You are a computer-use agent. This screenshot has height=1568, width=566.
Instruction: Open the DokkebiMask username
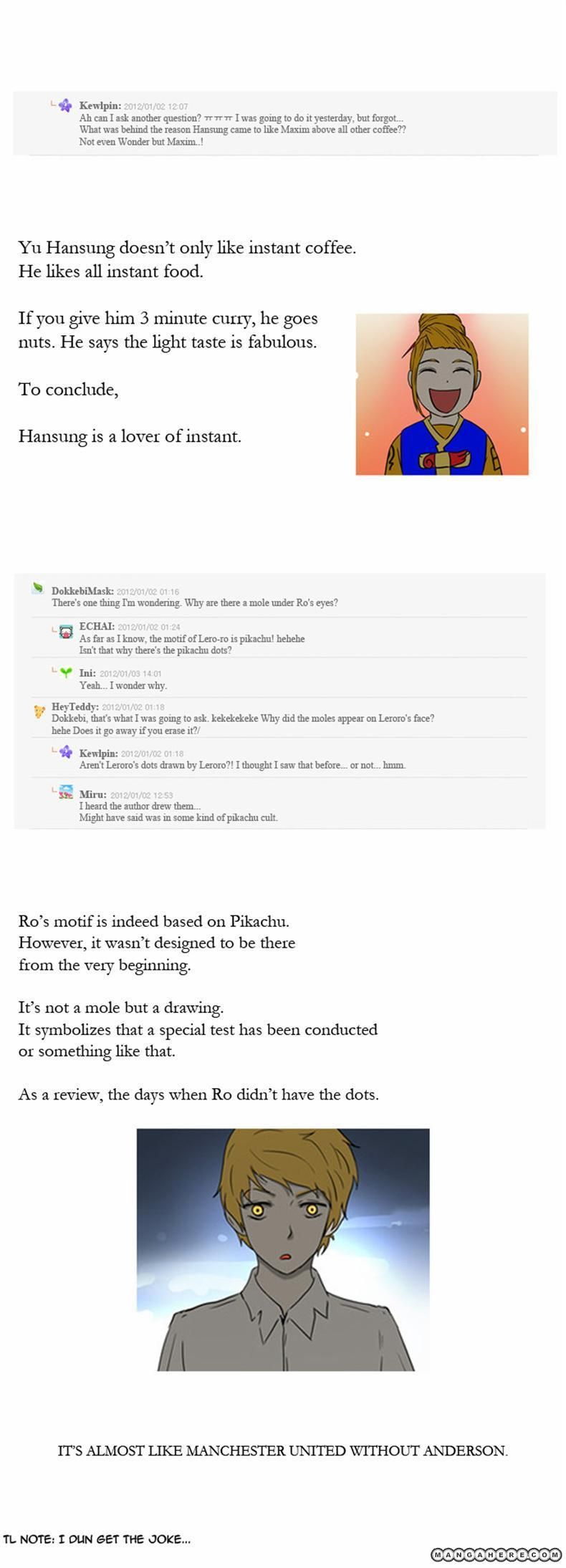click(82, 591)
